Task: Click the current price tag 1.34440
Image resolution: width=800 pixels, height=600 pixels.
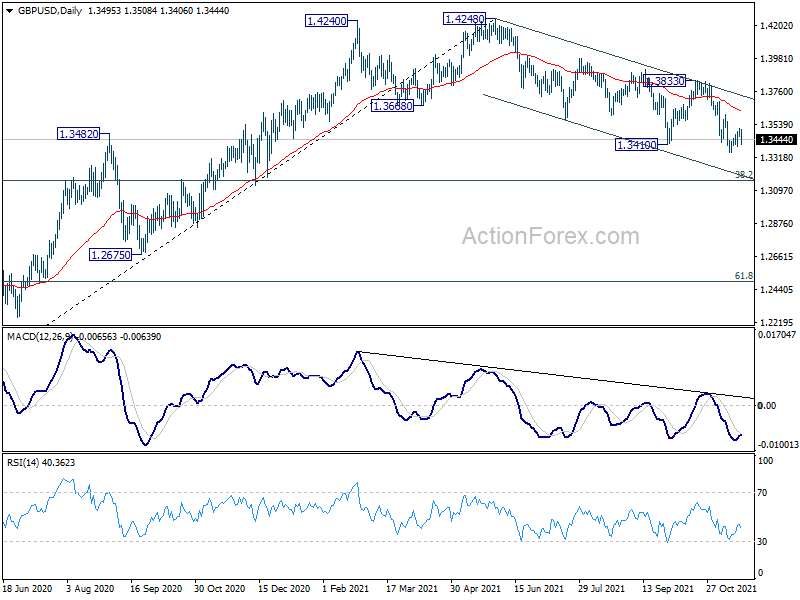Action: click(776, 140)
